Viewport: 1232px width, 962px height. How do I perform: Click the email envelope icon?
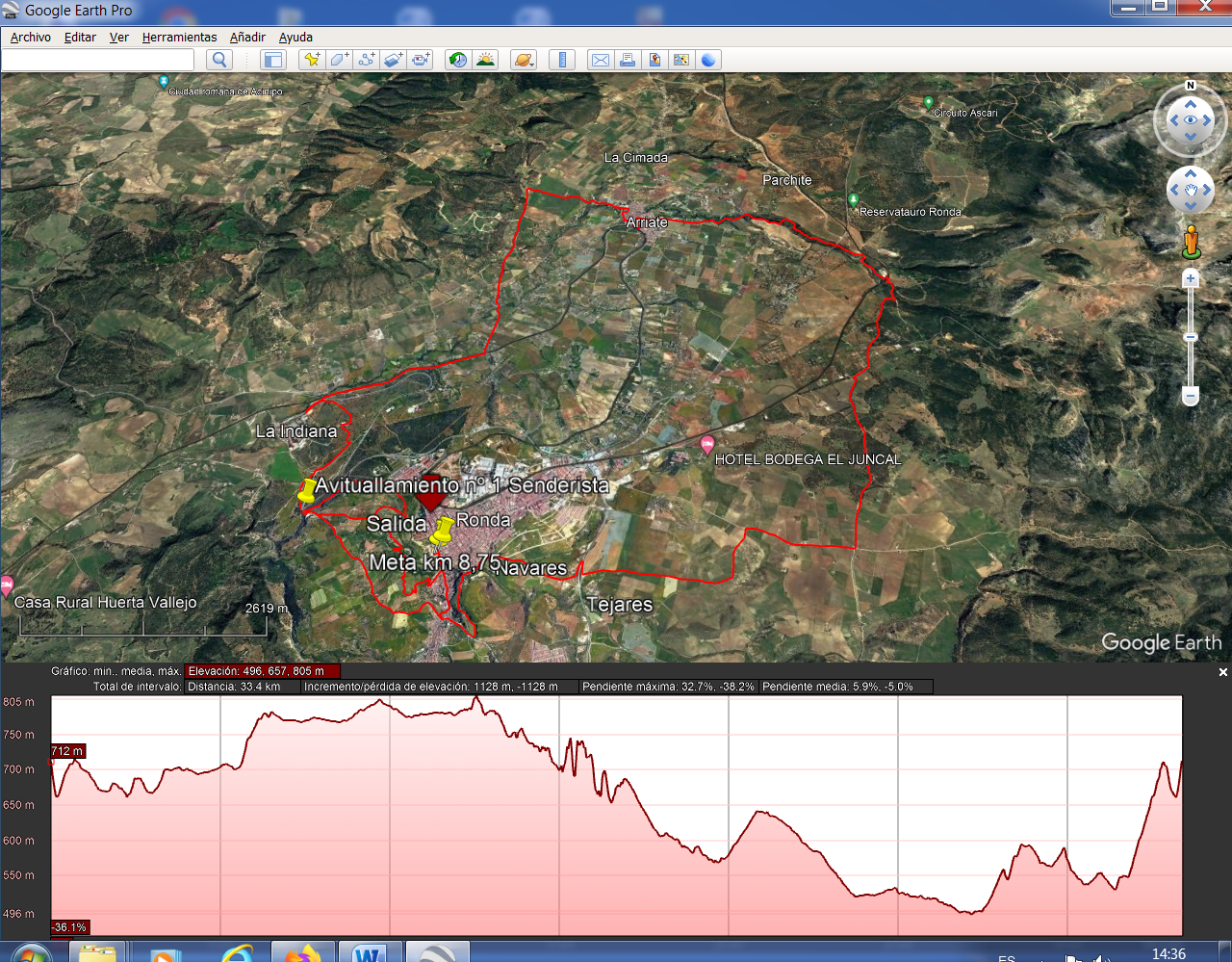(x=601, y=60)
